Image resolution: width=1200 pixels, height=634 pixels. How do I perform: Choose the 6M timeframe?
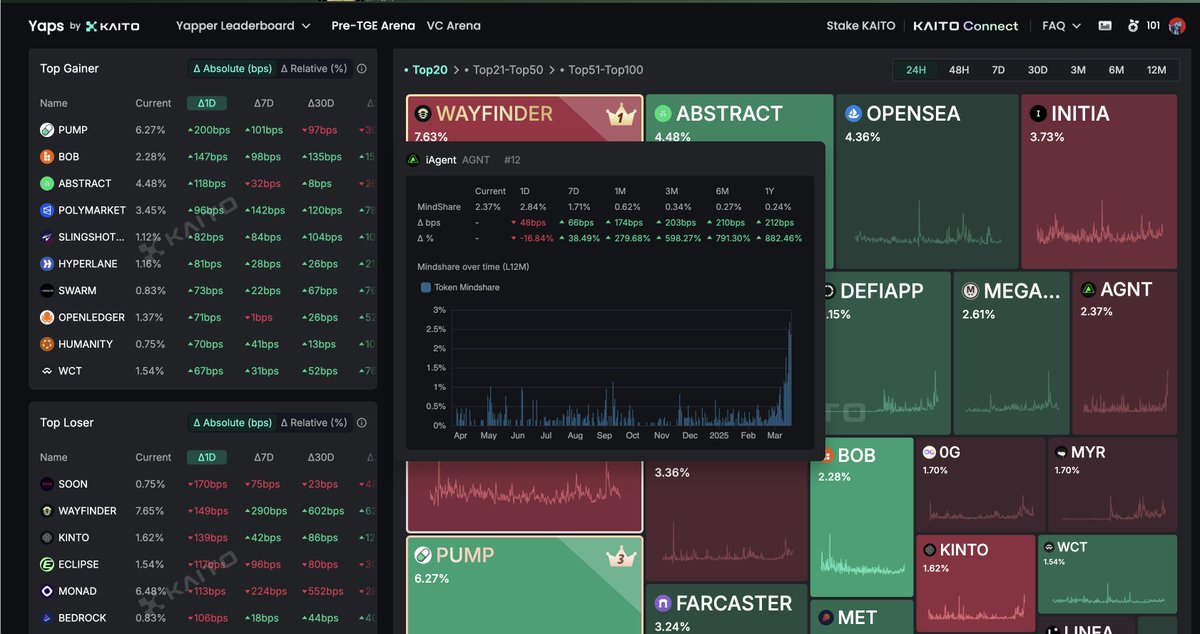click(1116, 70)
